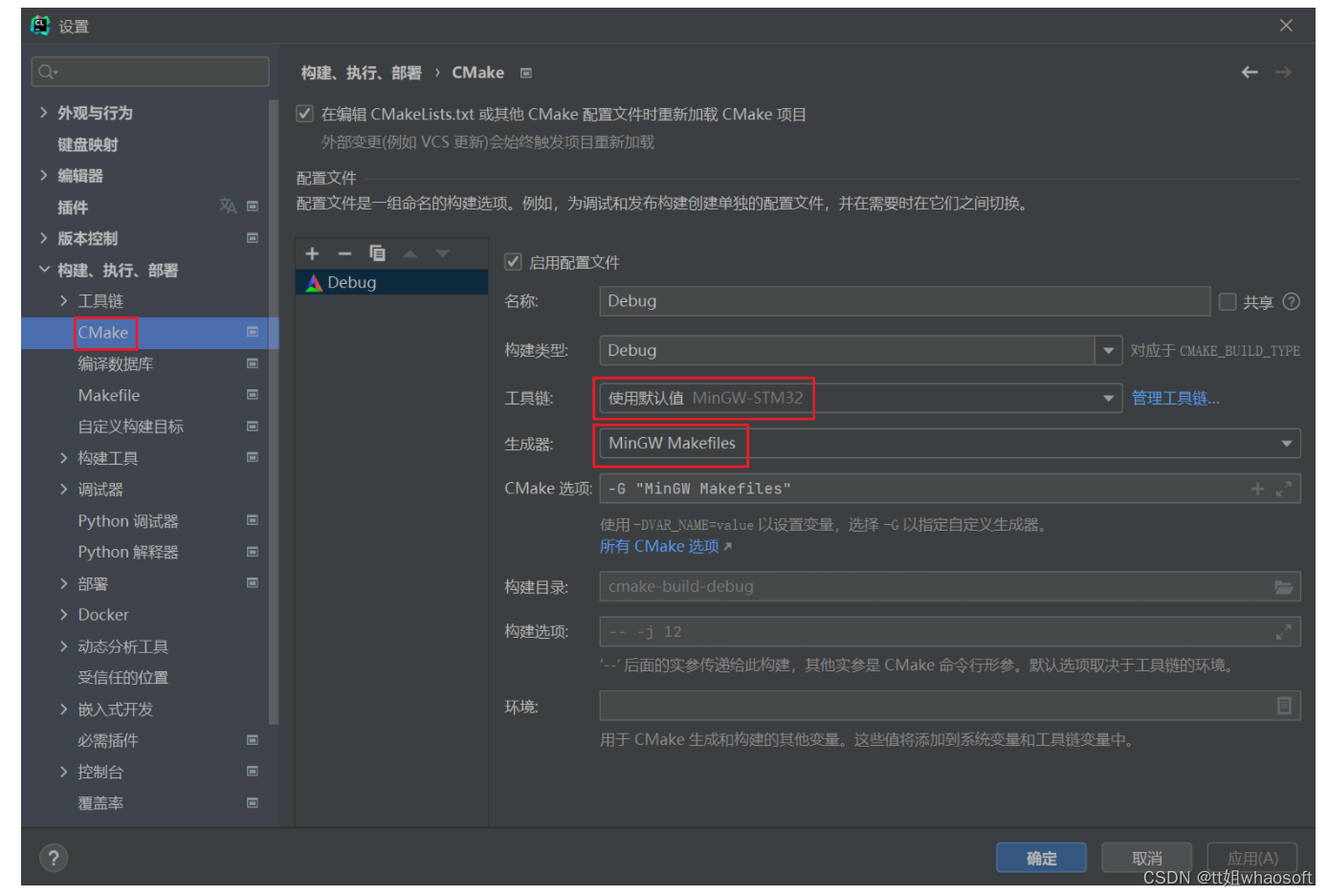
Task: Click 应用(A) button
Action: [x=1251, y=858]
